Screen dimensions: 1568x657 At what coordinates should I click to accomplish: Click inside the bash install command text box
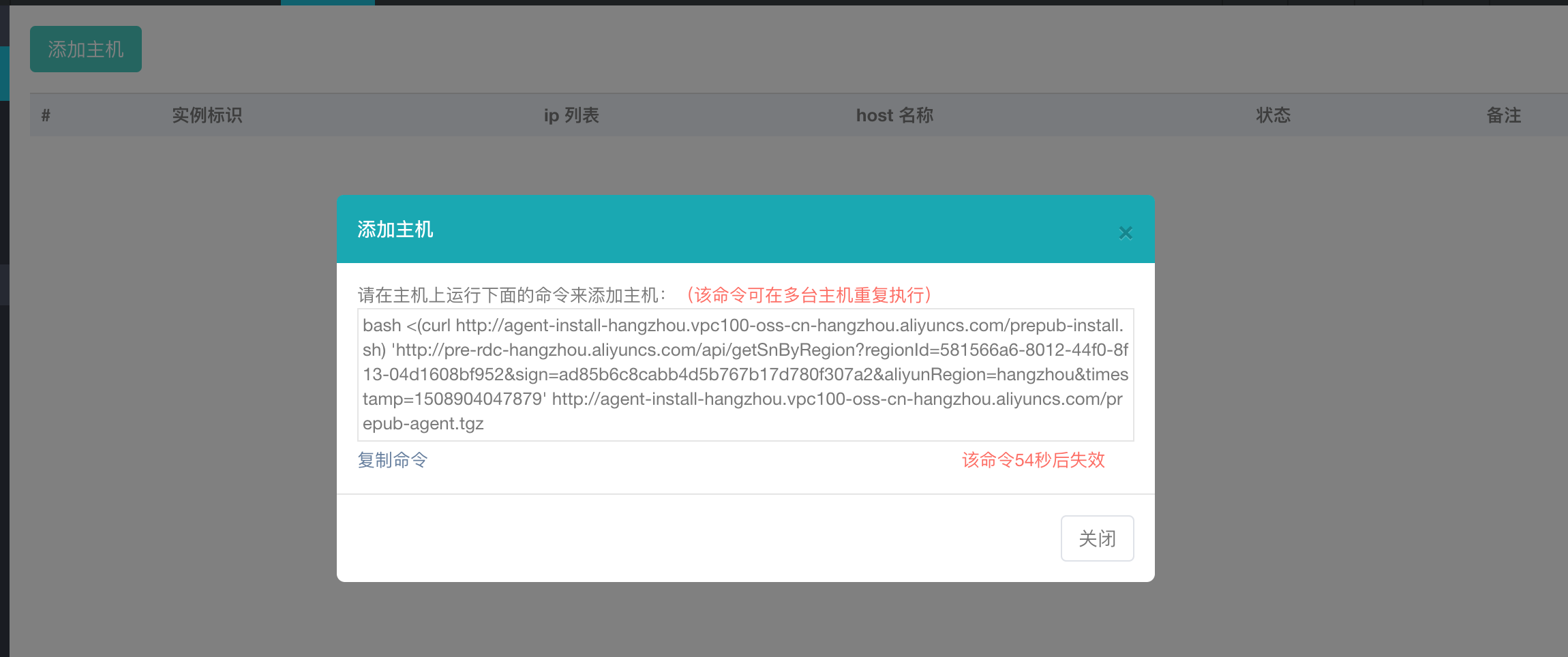(x=745, y=375)
